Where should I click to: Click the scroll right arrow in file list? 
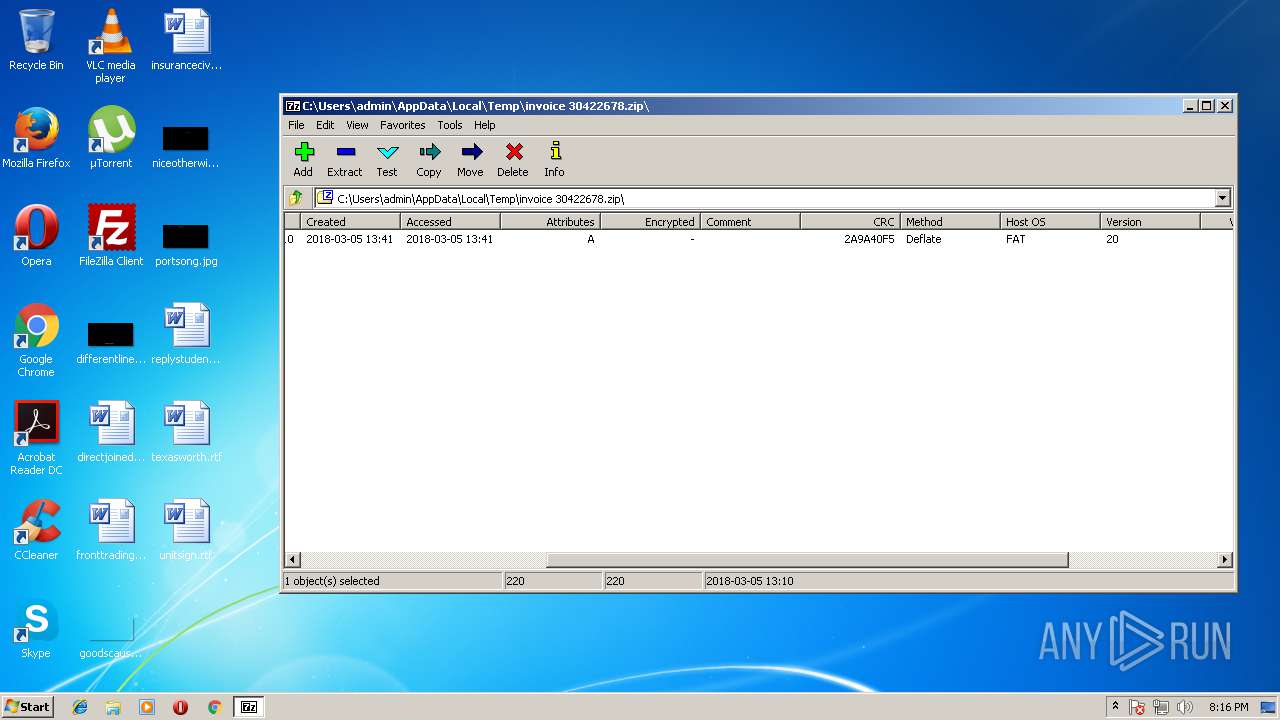pos(1224,560)
